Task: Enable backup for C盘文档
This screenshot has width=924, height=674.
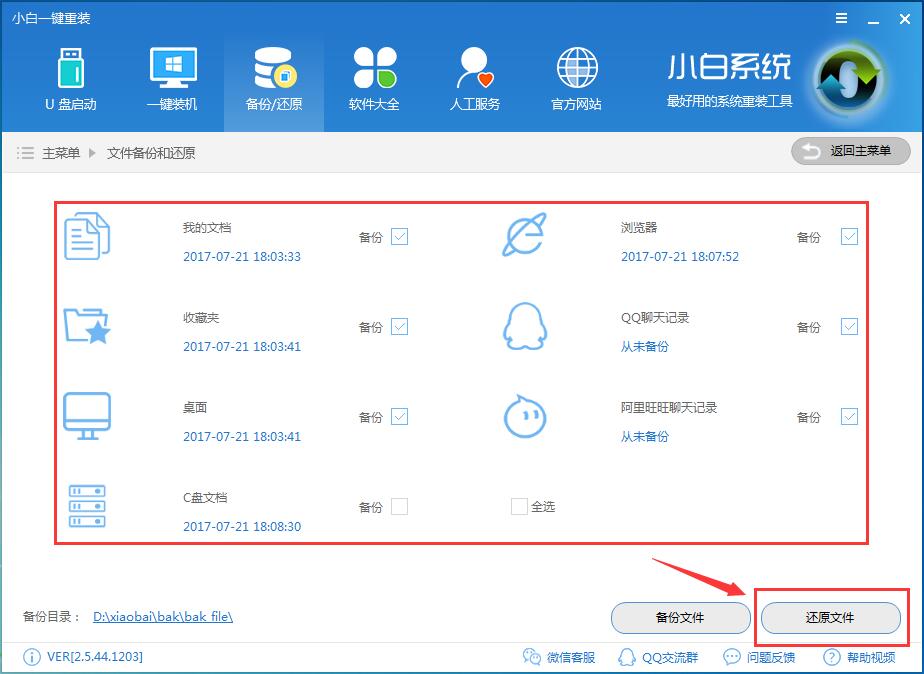Action: tap(399, 506)
